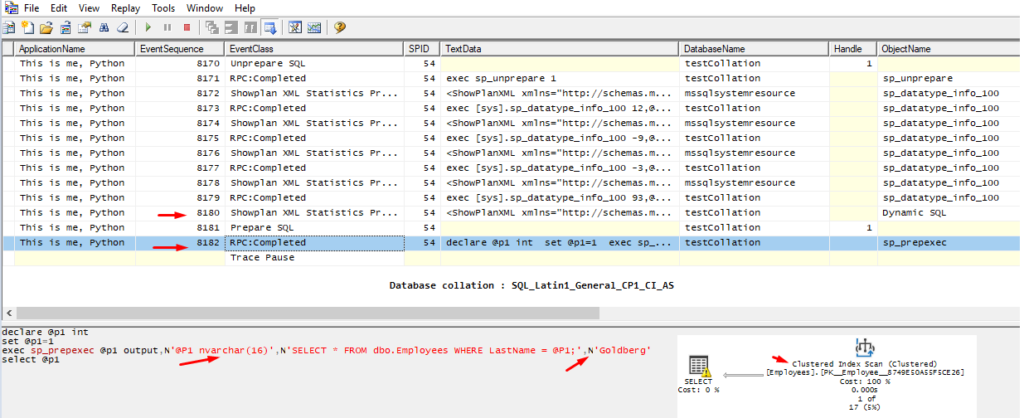Toggle the Auto Scroll Window icon

(x=269, y=27)
